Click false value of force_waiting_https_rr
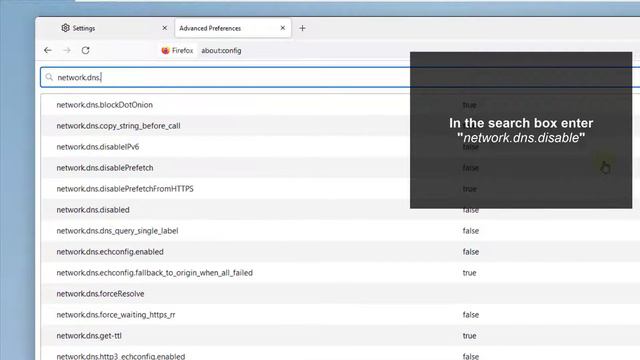The image size is (640, 360). (x=471, y=315)
